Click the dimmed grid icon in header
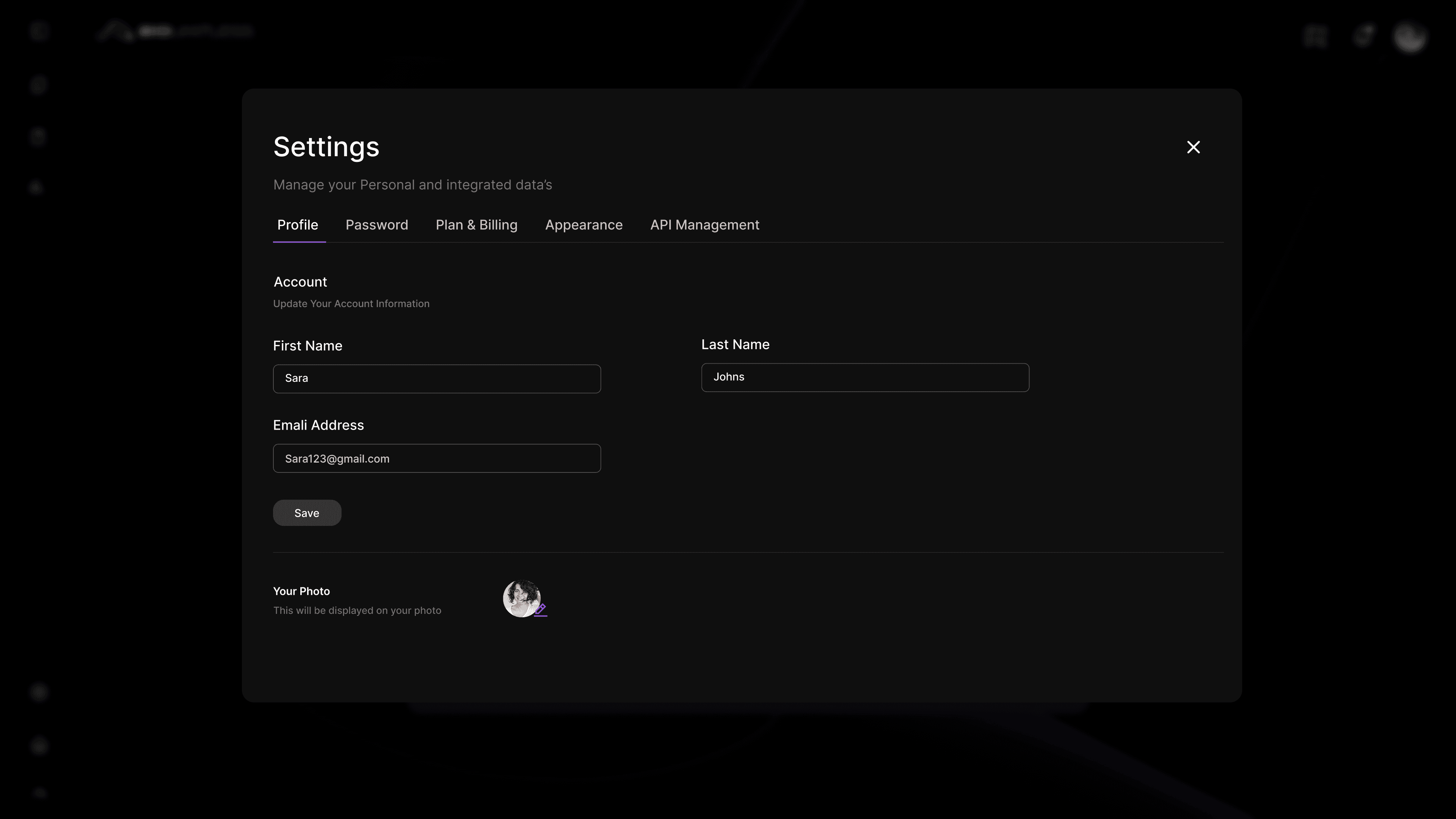 (x=1315, y=37)
